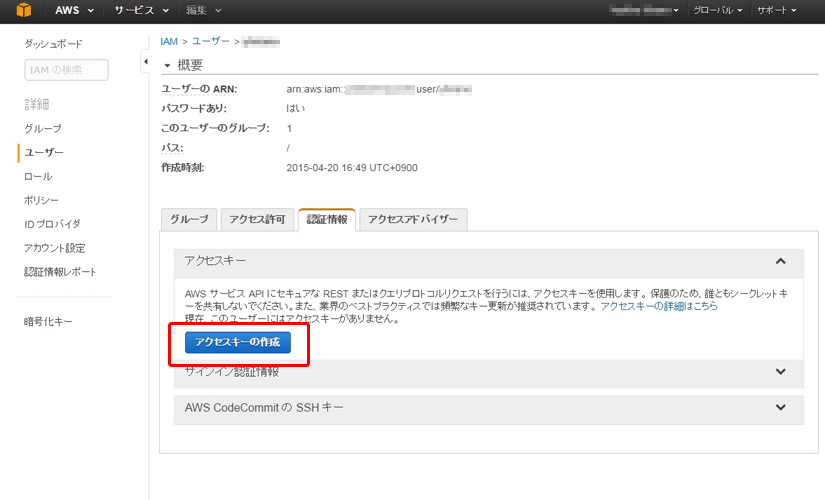The height and width of the screenshot is (500, 825).
Task: Open the 編集 menu in top bar
Action: tap(203, 10)
